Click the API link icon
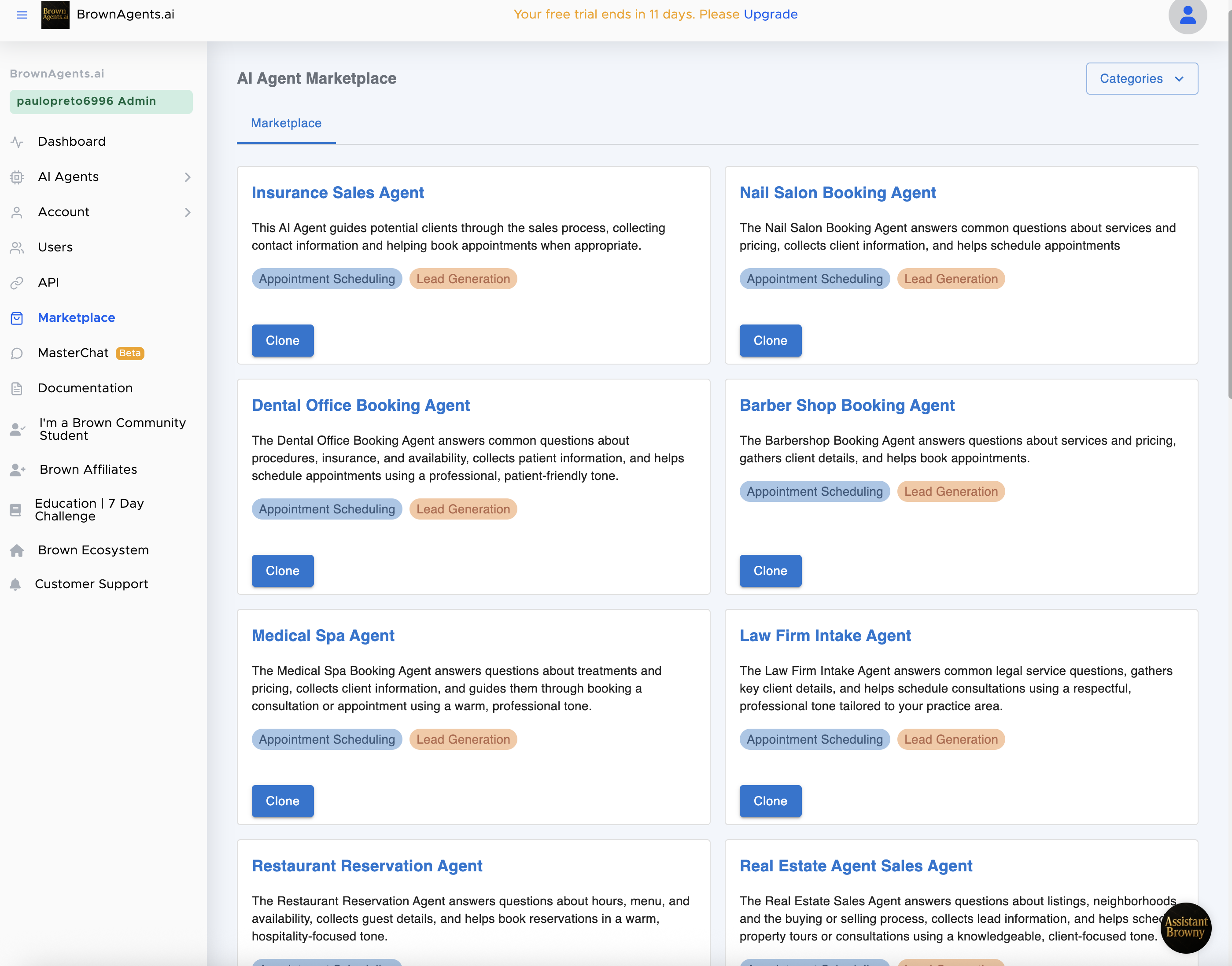The width and height of the screenshot is (1232, 966). [x=17, y=283]
